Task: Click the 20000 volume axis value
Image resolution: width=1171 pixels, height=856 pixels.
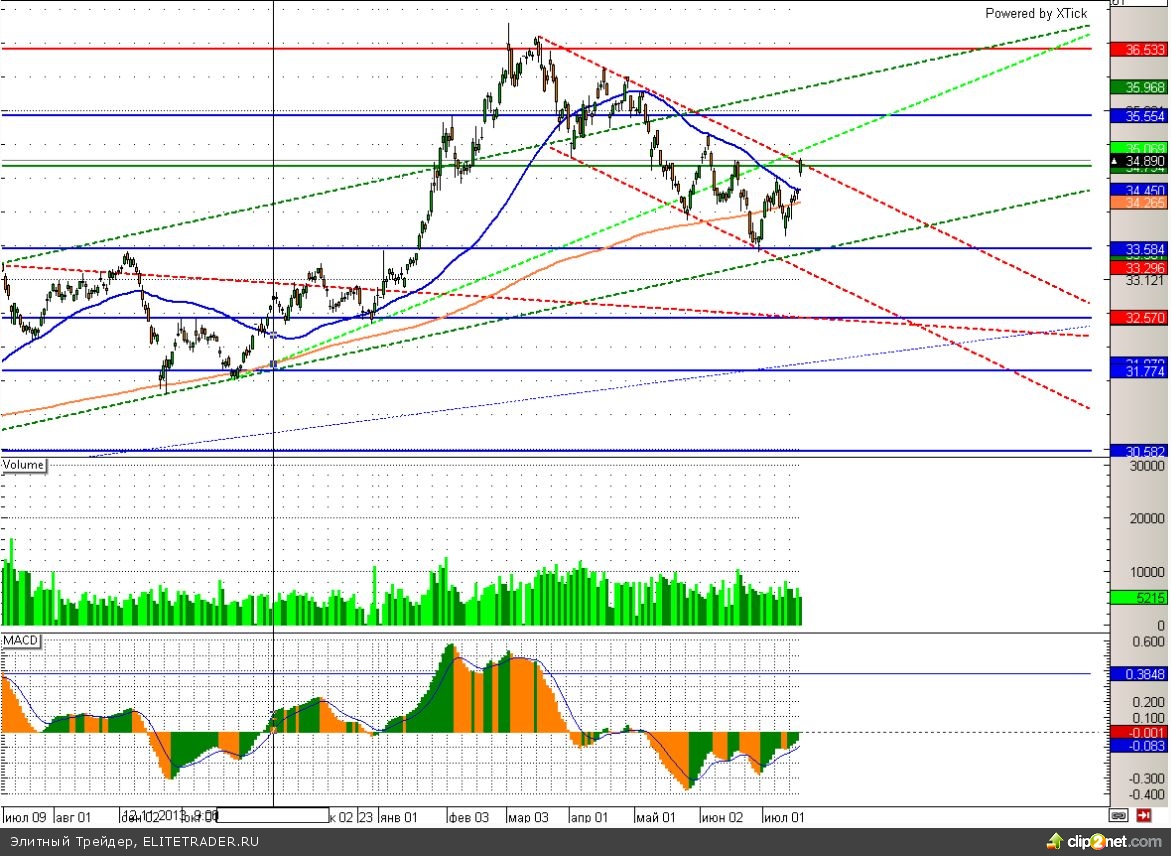Action: 1146,518
